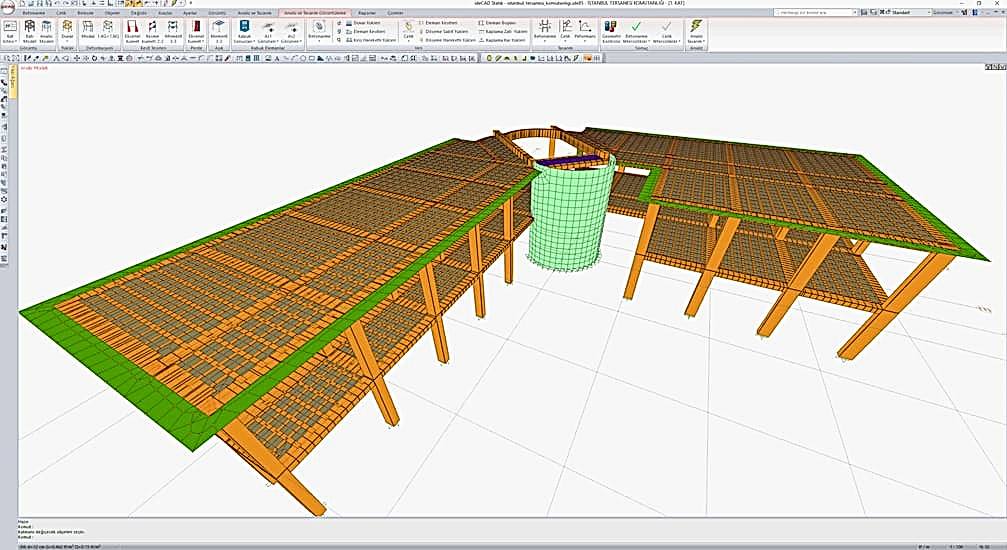This screenshot has height=550, width=1007.
Task: Click the Geometri Kontrolü icon
Action: point(610,29)
